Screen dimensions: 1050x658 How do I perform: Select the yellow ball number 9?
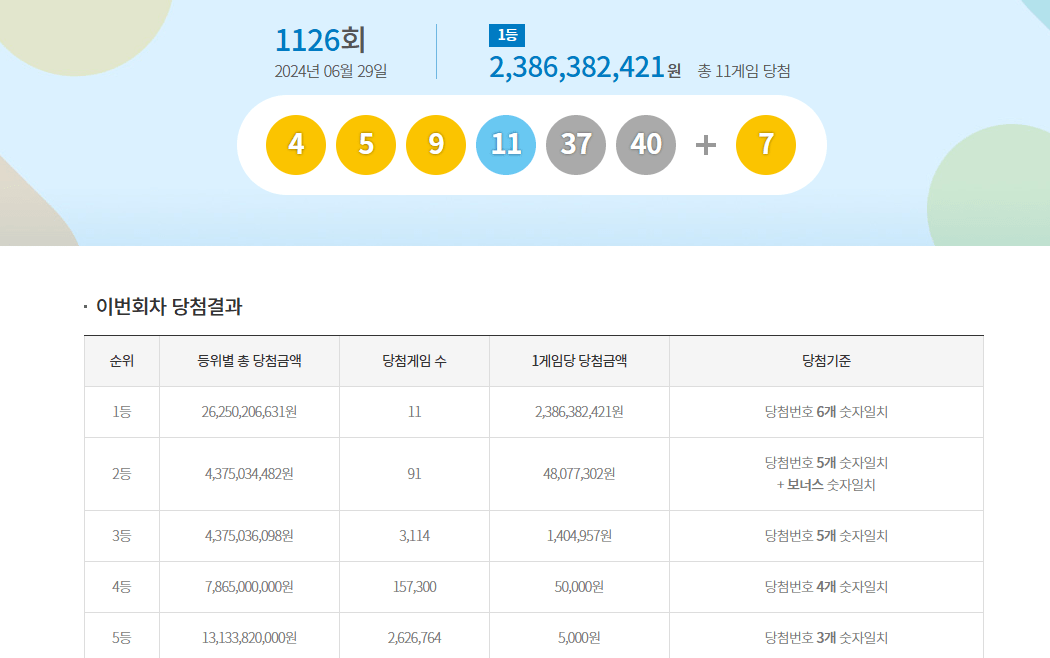point(436,144)
